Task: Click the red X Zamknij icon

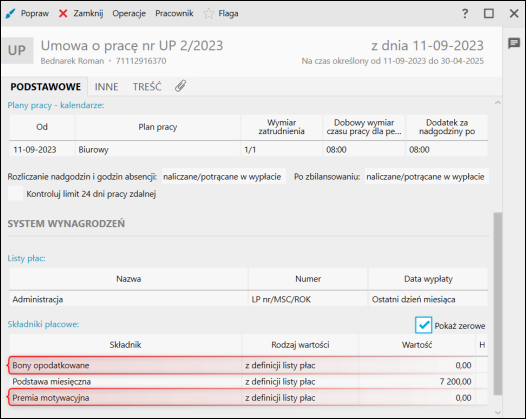Action: pos(63,13)
